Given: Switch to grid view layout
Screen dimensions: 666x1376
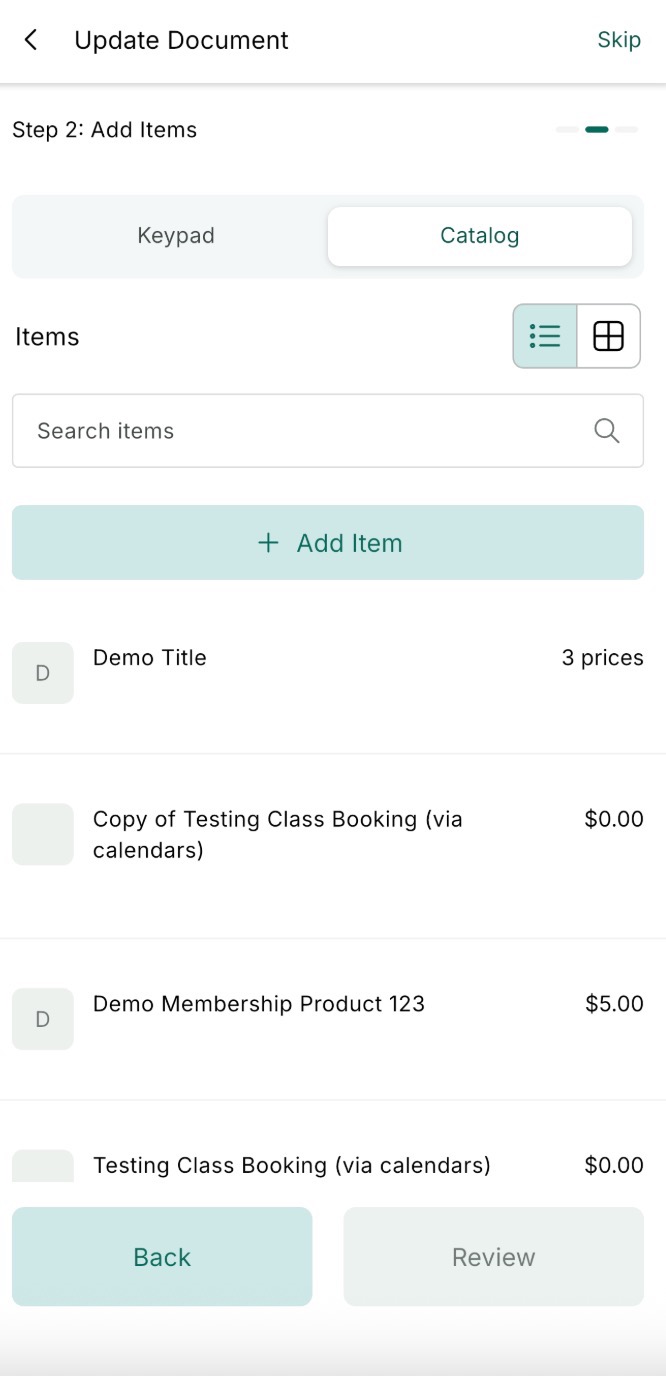Looking at the screenshot, I should tap(608, 336).
